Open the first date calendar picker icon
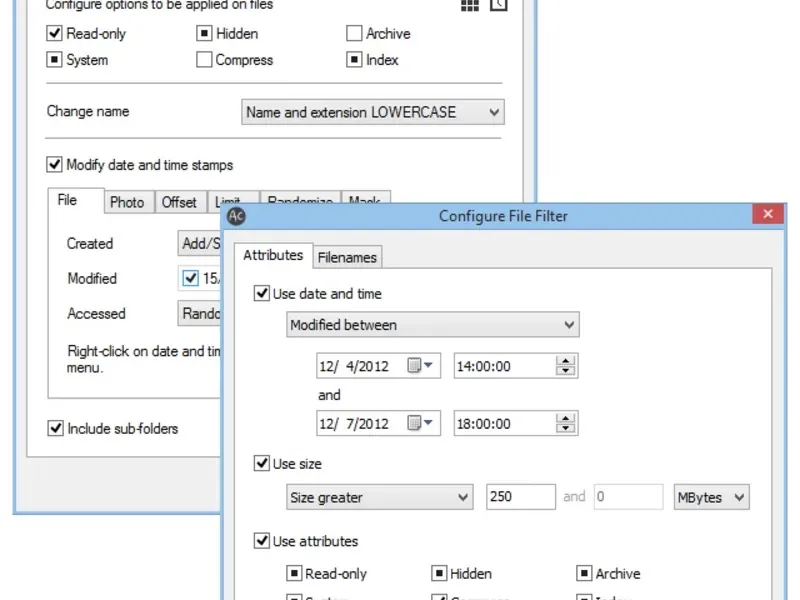Screen dimensions: 800x600 click(420, 365)
